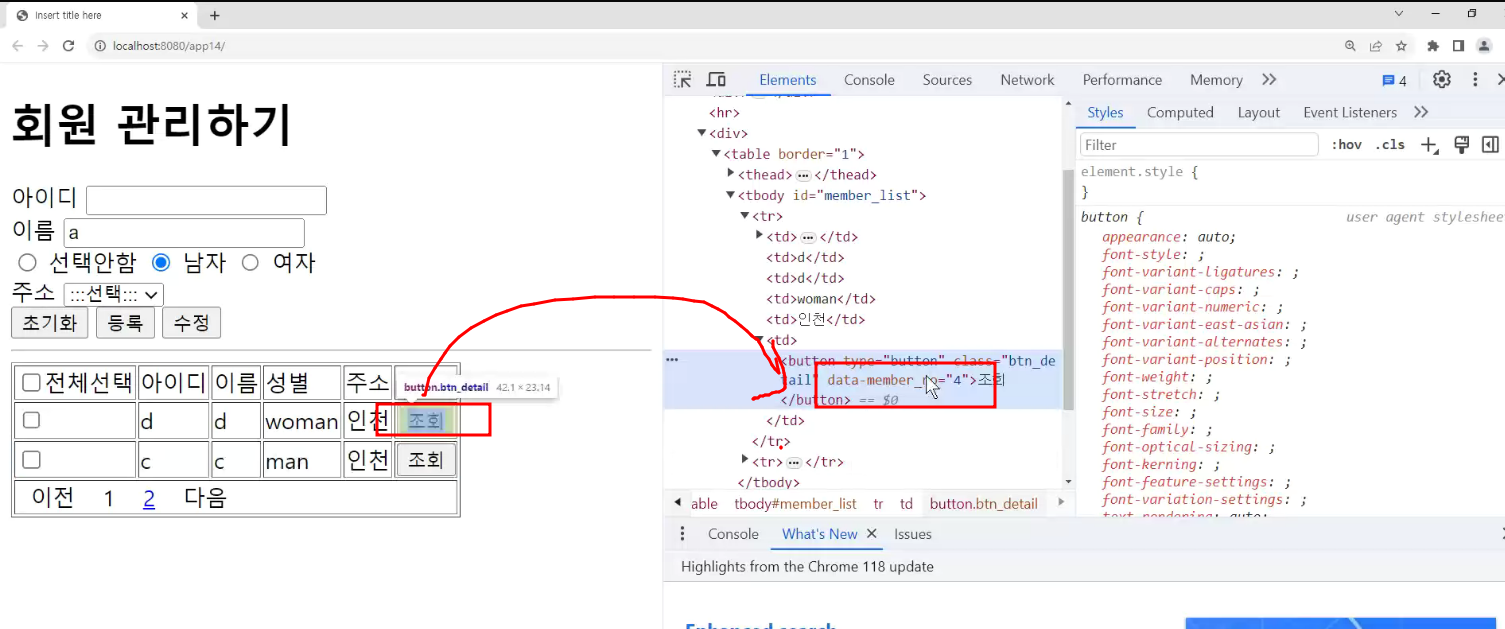Toggle the computed styles sidebar icon
The width and height of the screenshot is (1505, 629).
[1490, 145]
